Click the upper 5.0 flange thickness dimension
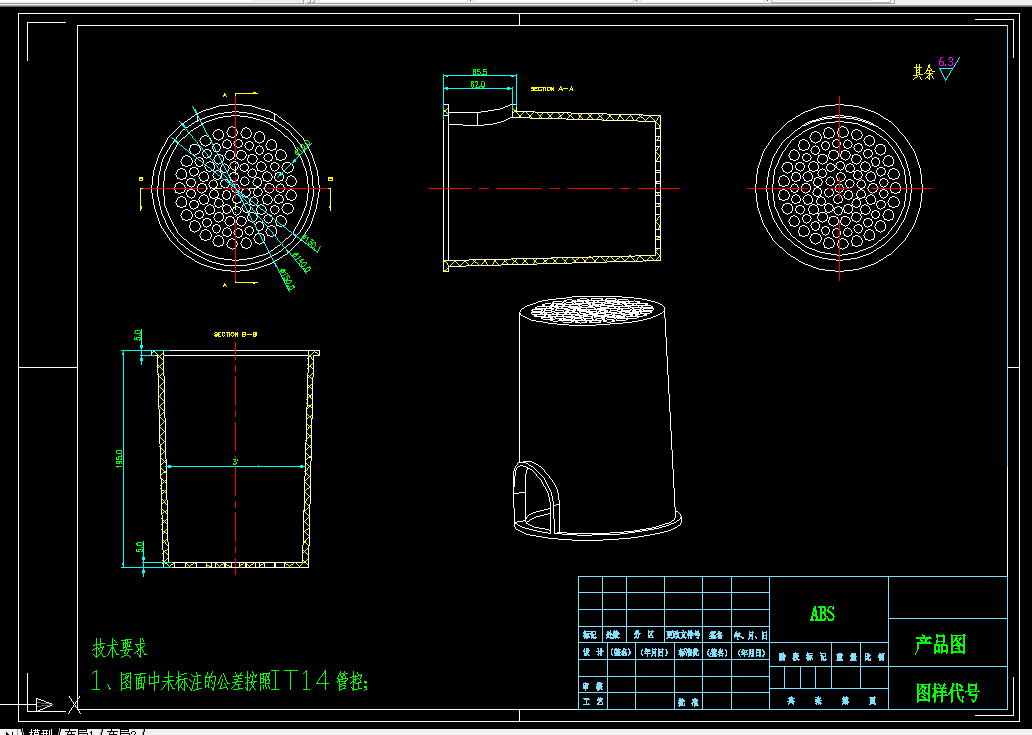The height and width of the screenshot is (735, 1032). click(139, 335)
